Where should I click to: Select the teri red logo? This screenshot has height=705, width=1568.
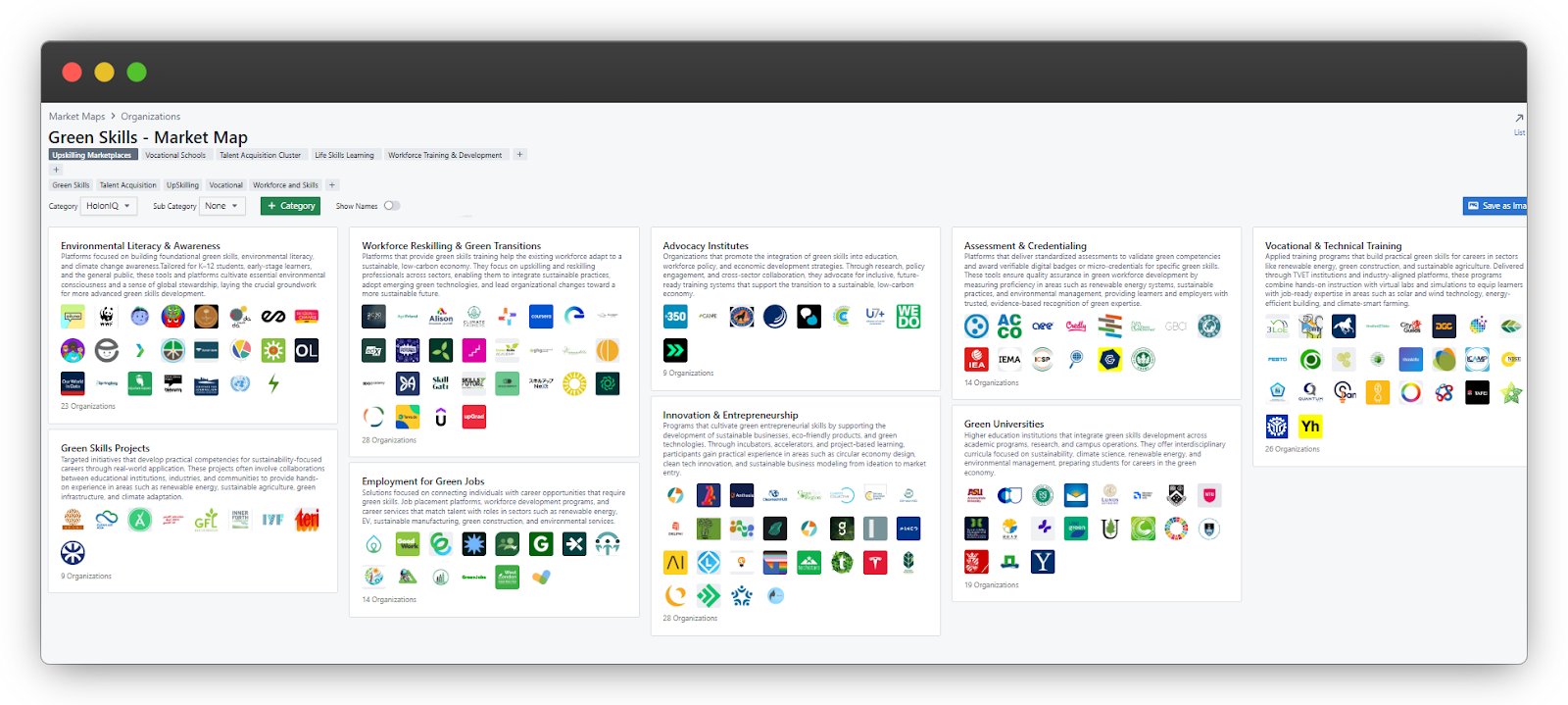click(307, 520)
